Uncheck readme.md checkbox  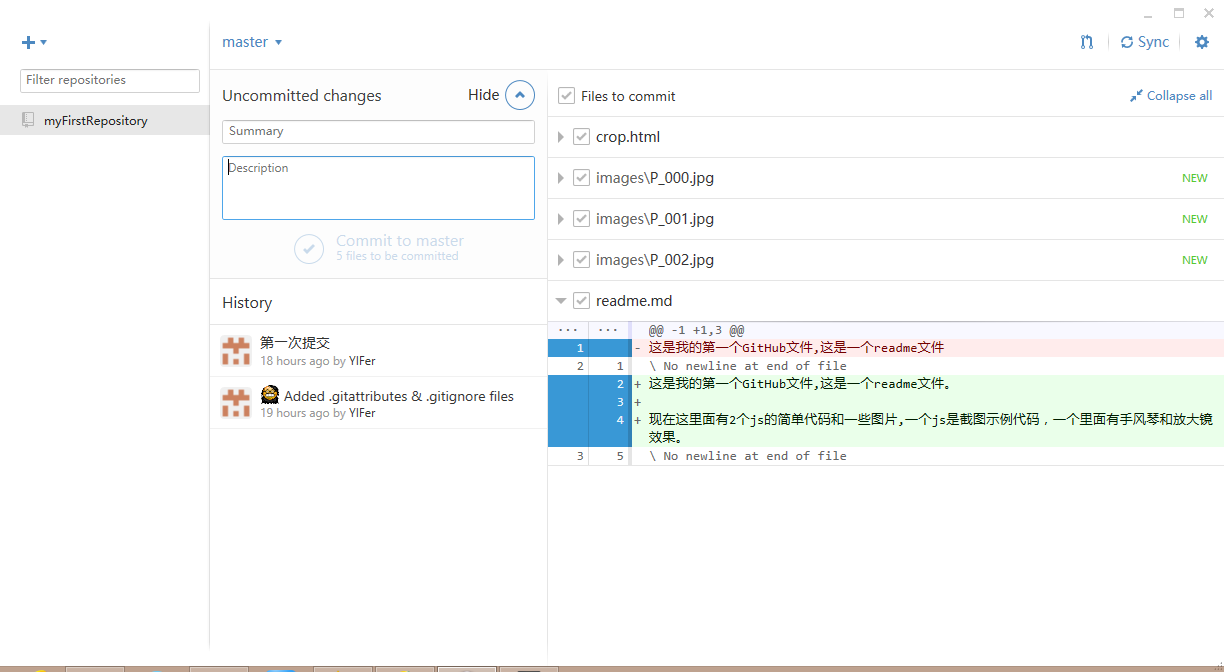(x=581, y=301)
